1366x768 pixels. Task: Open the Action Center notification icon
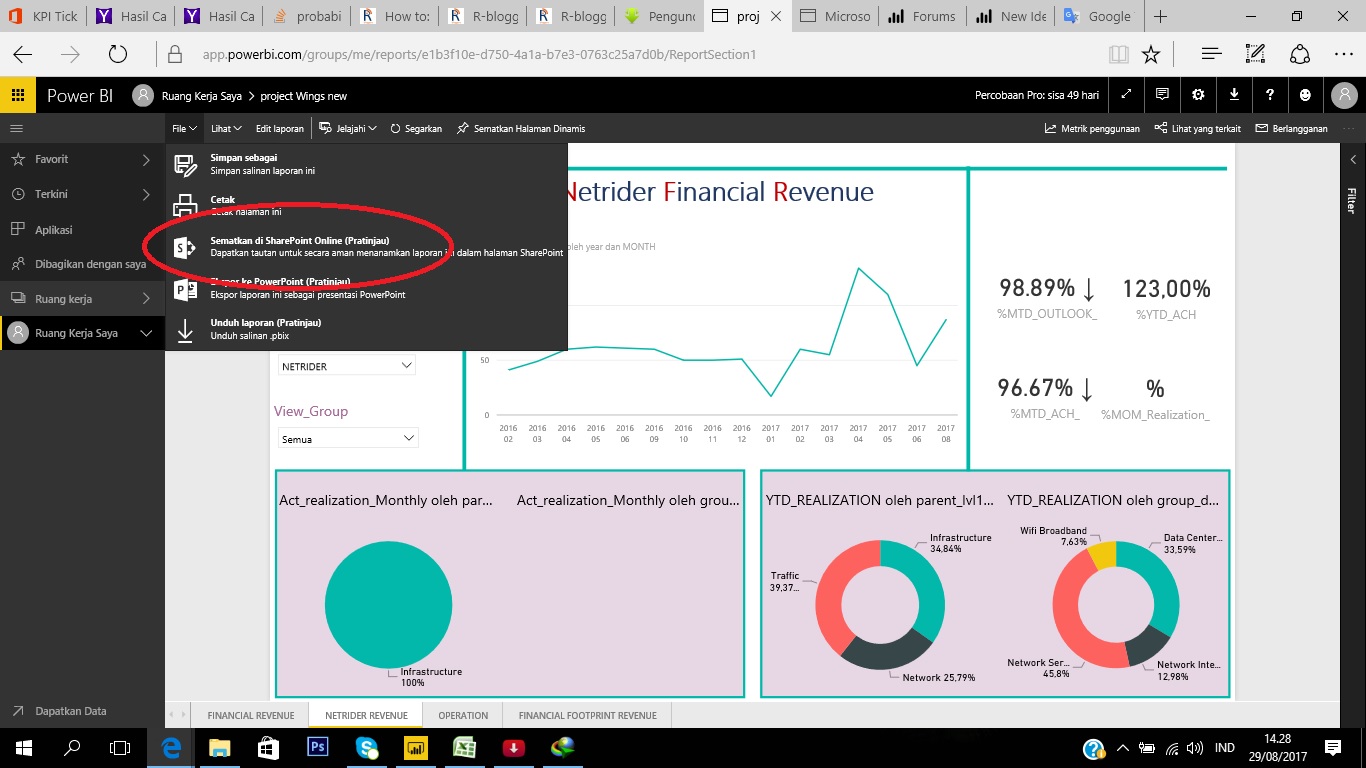click(x=1333, y=747)
